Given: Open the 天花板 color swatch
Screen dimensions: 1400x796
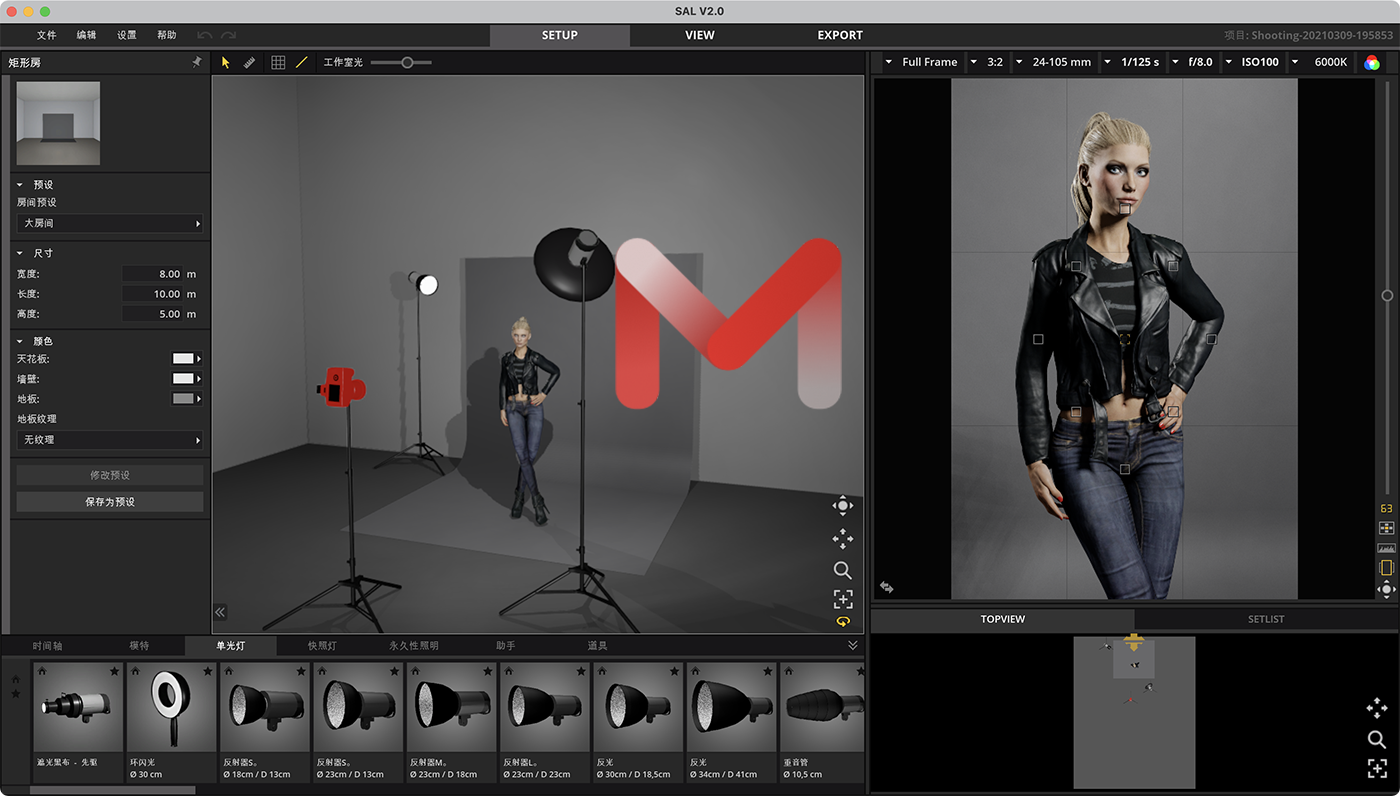Looking at the screenshot, I should tap(186, 358).
